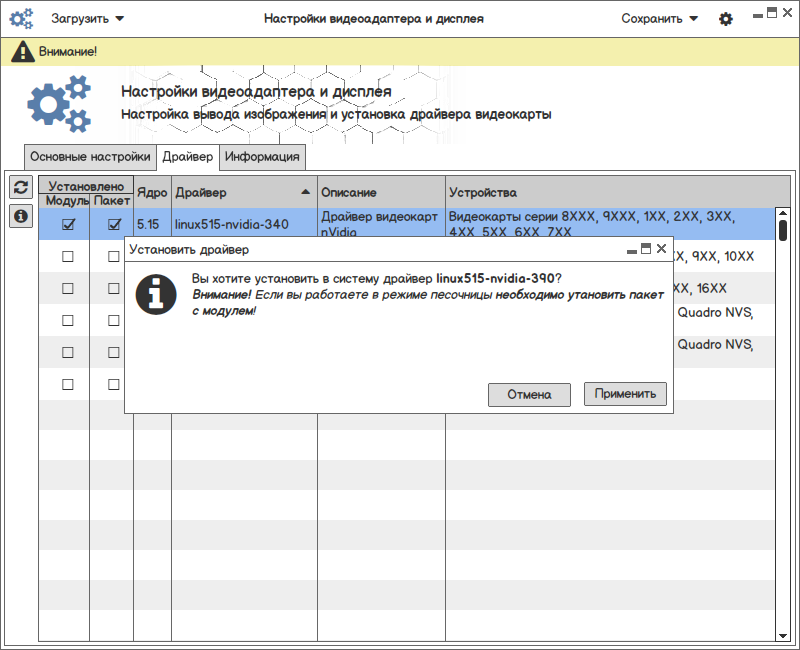Click the Устройства column header
The width and height of the screenshot is (800, 650).
(610, 192)
